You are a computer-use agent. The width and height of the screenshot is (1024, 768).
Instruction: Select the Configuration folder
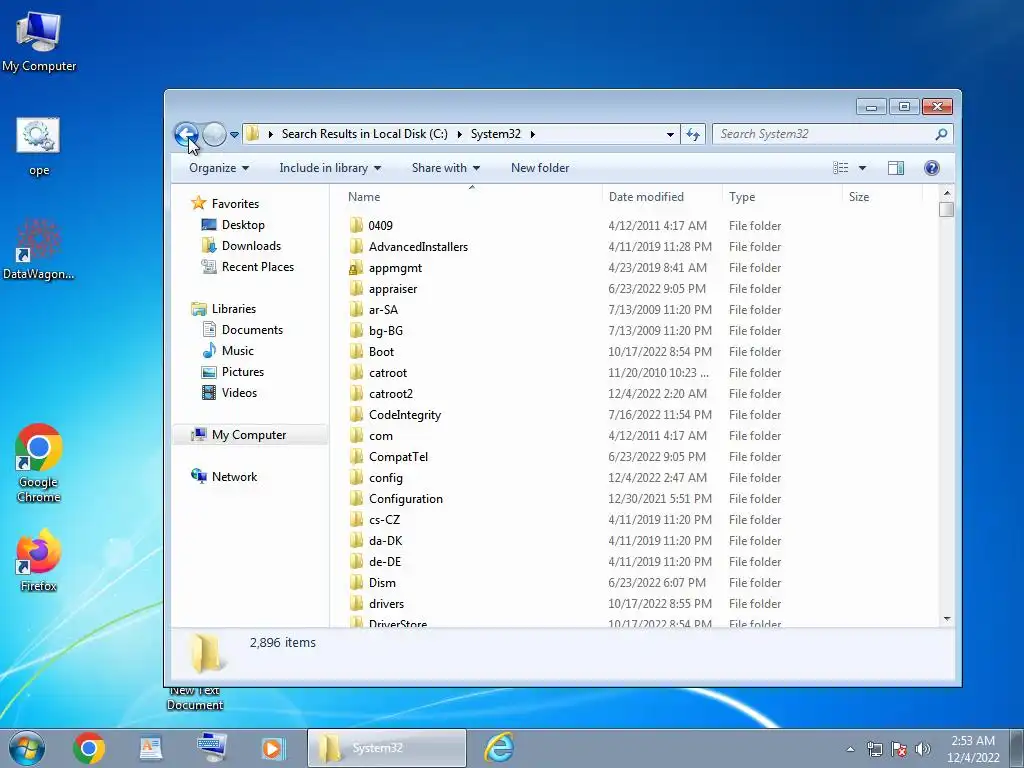[406, 499]
